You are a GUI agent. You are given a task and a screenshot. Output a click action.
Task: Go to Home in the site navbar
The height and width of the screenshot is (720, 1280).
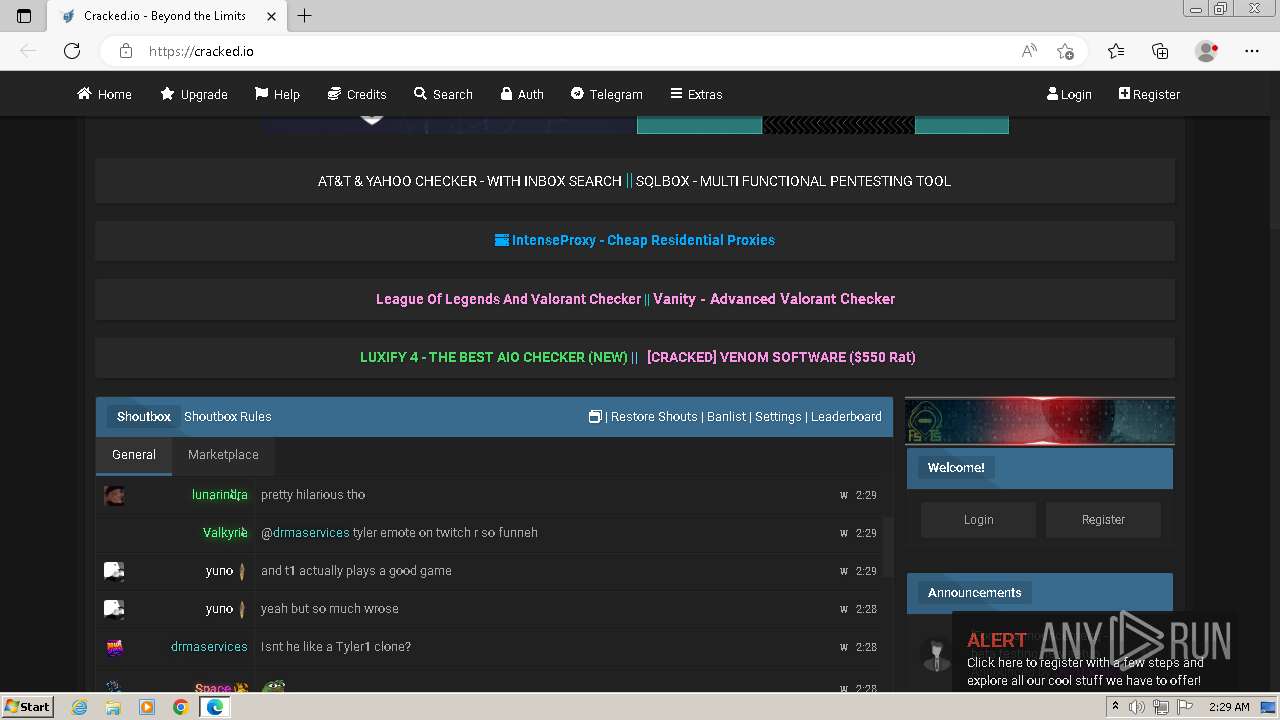[105, 94]
